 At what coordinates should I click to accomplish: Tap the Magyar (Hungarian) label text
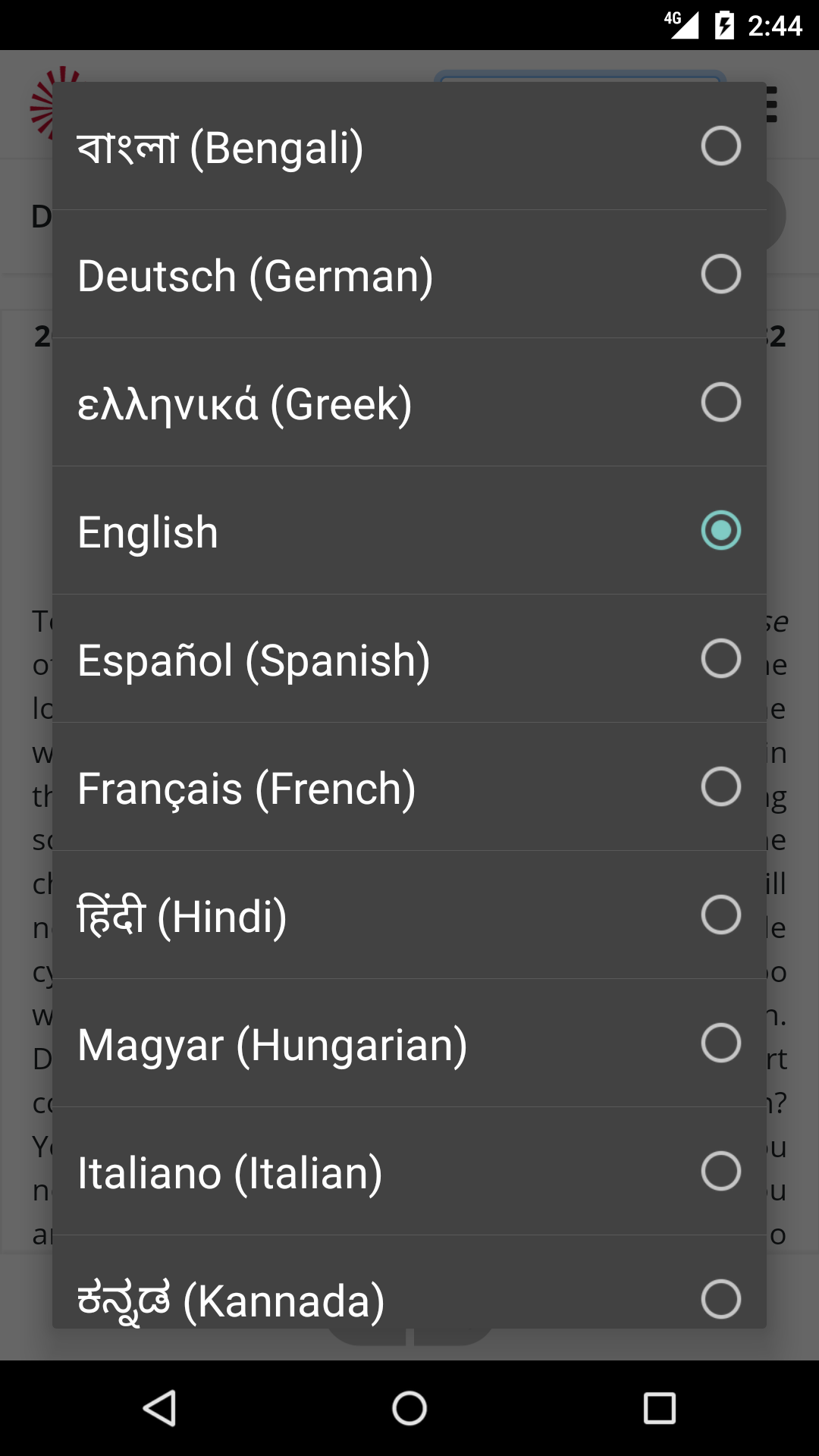pyautogui.click(x=271, y=1045)
